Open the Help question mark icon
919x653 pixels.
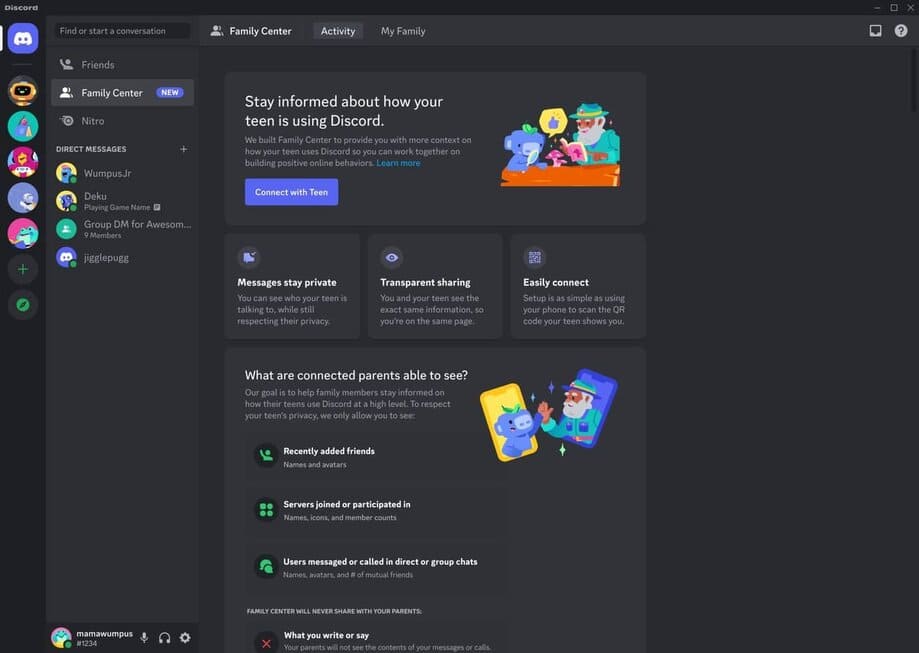901,31
